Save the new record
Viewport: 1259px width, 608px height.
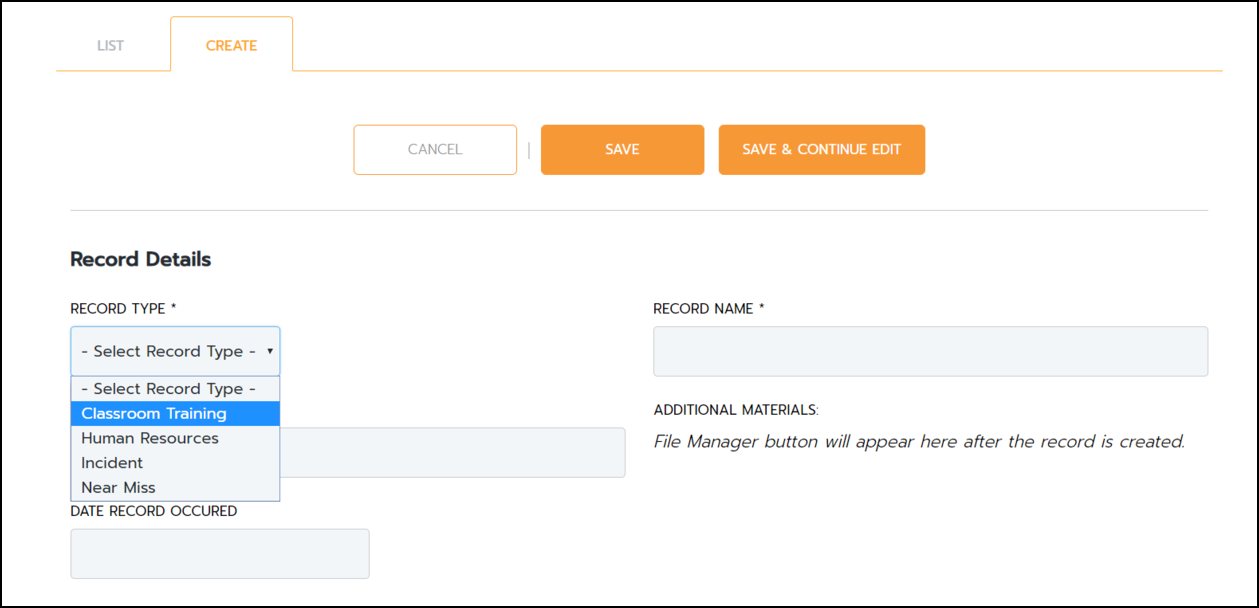[x=622, y=150]
